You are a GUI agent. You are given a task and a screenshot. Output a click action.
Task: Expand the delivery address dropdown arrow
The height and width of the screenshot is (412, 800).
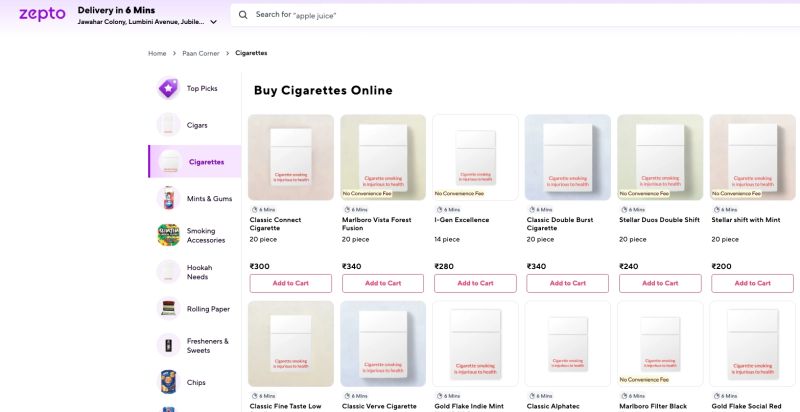[x=213, y=22]
